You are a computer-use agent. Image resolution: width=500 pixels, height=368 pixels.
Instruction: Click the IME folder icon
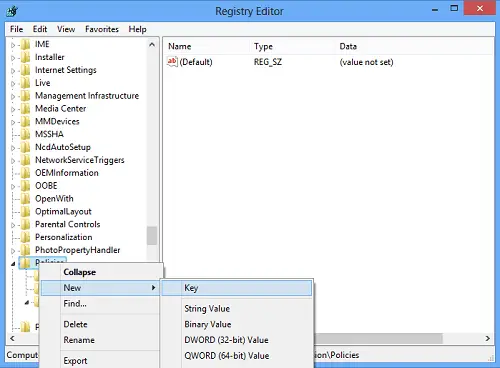click(x=25, y=44)
